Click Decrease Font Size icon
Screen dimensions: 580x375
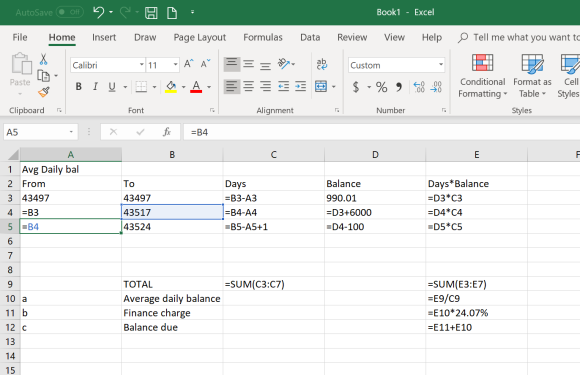click(x=205, y=64)
